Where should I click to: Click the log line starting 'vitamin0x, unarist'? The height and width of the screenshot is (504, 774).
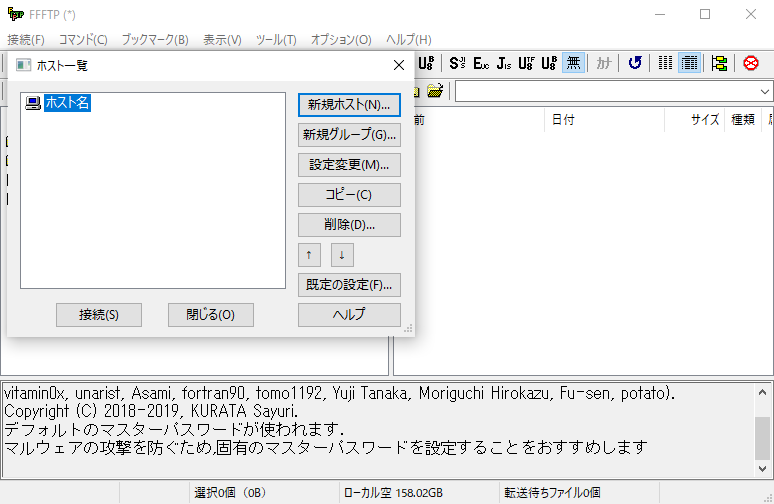339,393
